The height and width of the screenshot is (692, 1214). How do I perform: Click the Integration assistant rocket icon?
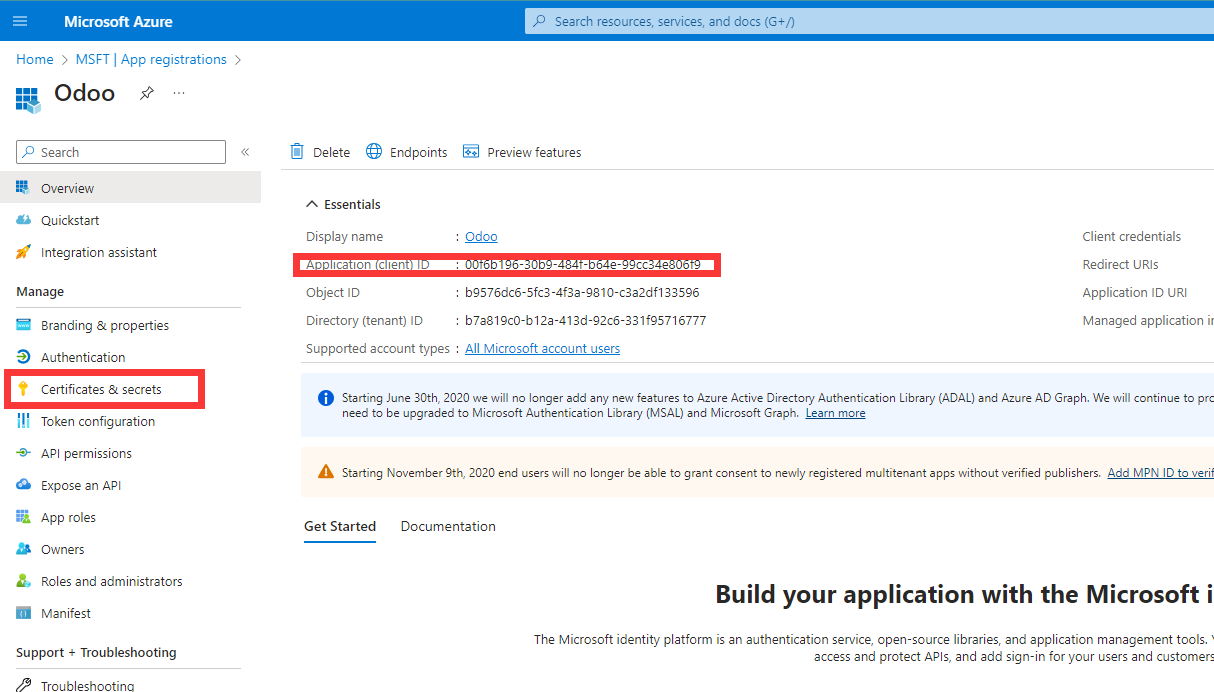coord(23,252)
